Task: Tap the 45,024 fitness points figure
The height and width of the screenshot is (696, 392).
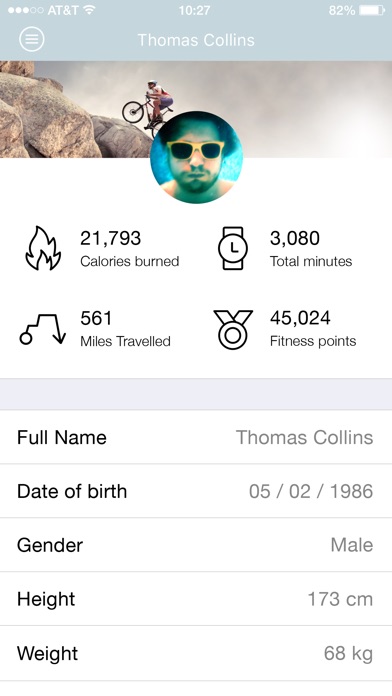Action: pyautogui.click(x=300, y=318)
